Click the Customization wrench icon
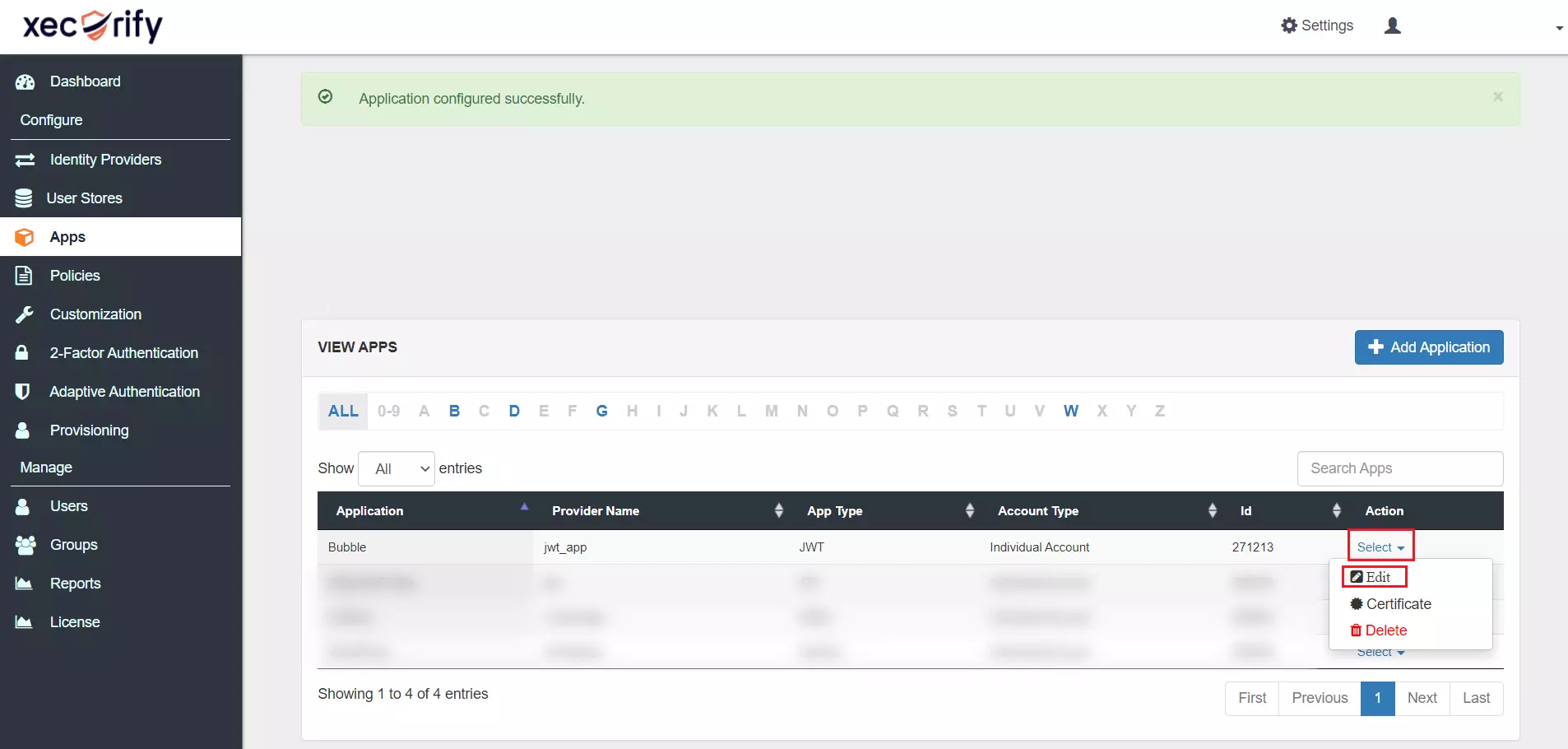The image size is (1568, 749). pos(24,314)
